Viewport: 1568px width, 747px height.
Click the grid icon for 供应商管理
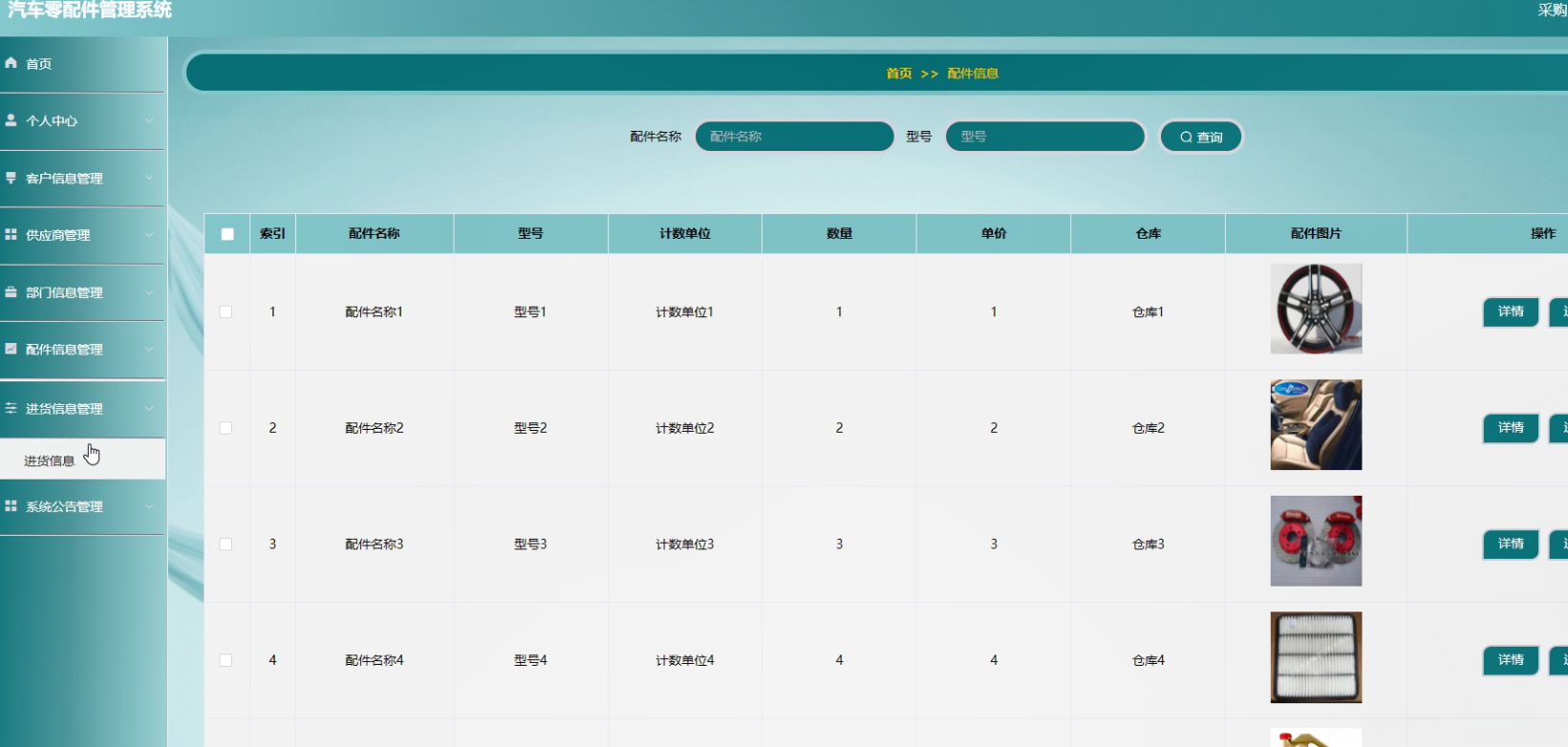pos(11,234)
